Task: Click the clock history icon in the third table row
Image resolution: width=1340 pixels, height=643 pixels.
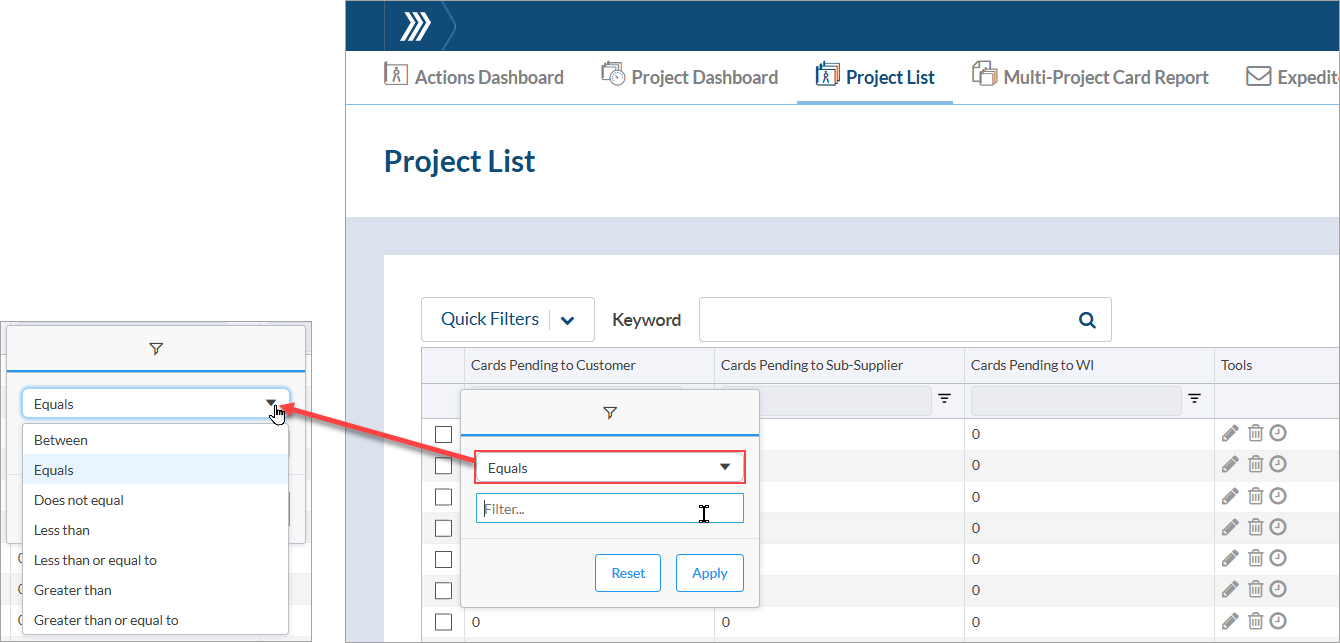Action: [1278, 496]
